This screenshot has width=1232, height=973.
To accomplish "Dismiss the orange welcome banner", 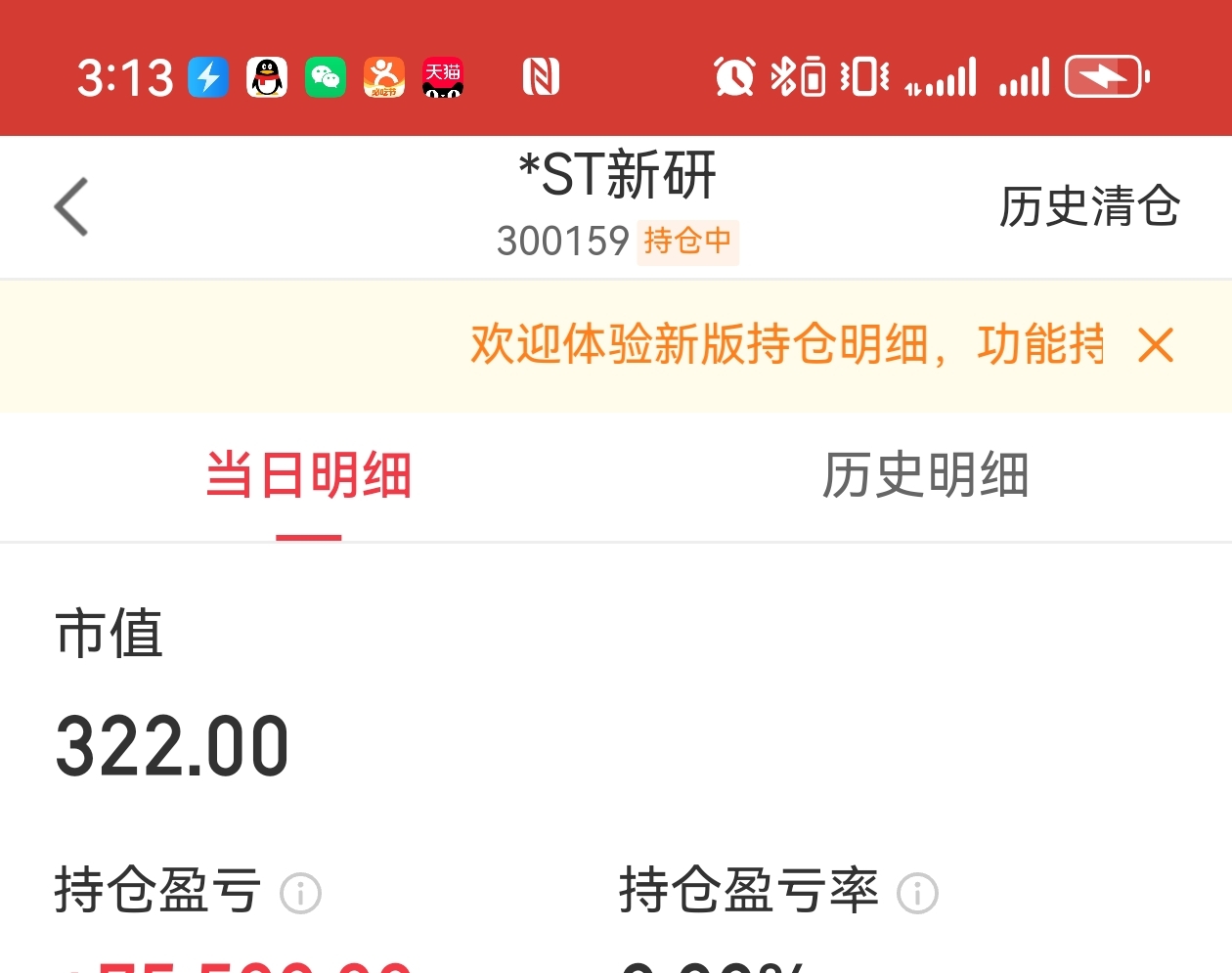I will (1156, 345).
